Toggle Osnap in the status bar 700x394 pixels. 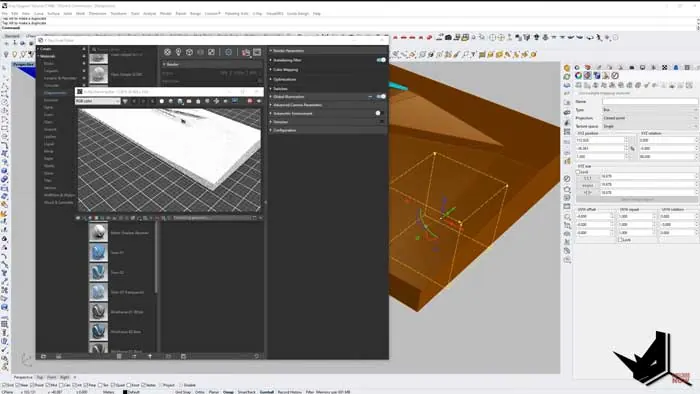pyautogui.click(x=229, y=392)
